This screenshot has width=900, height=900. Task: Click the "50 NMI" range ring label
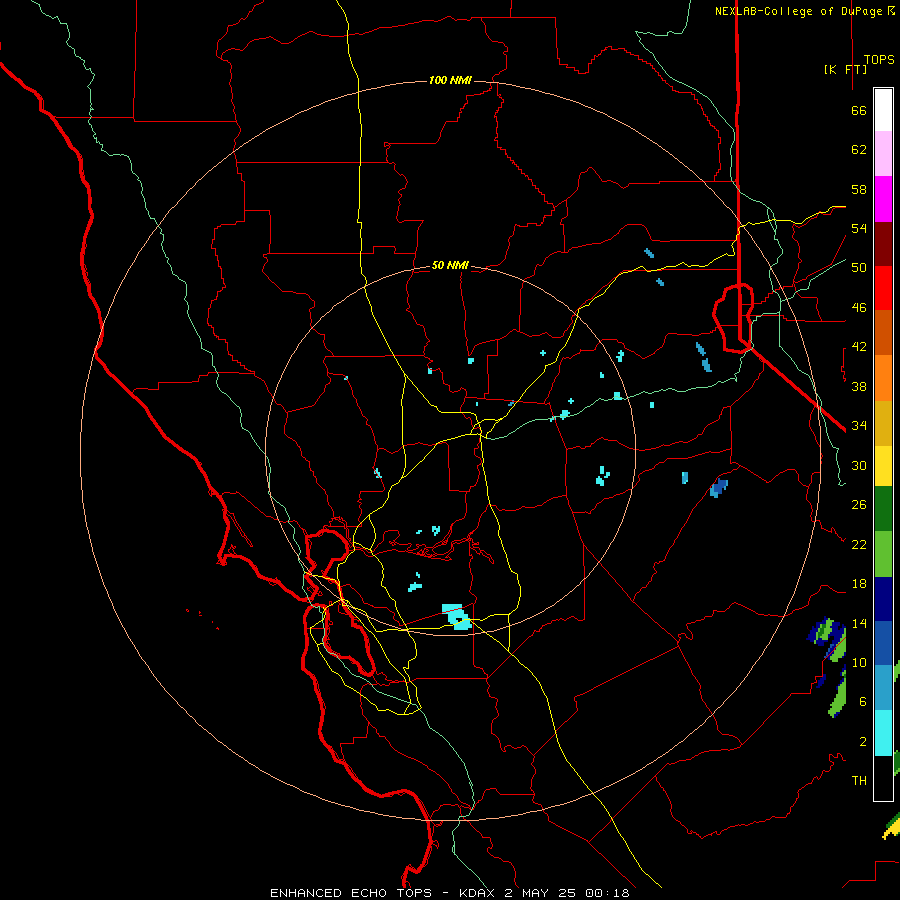point(450,265)
